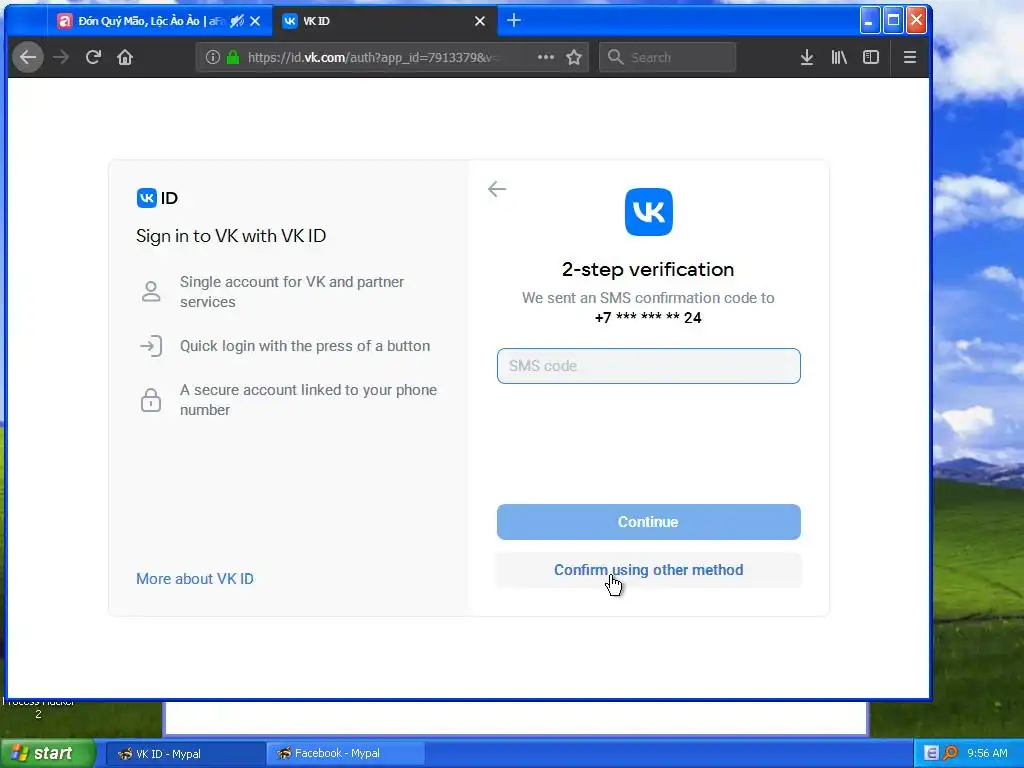Click the Windows start button
This screenshot has width=1024, height=768.
point(47,753)
